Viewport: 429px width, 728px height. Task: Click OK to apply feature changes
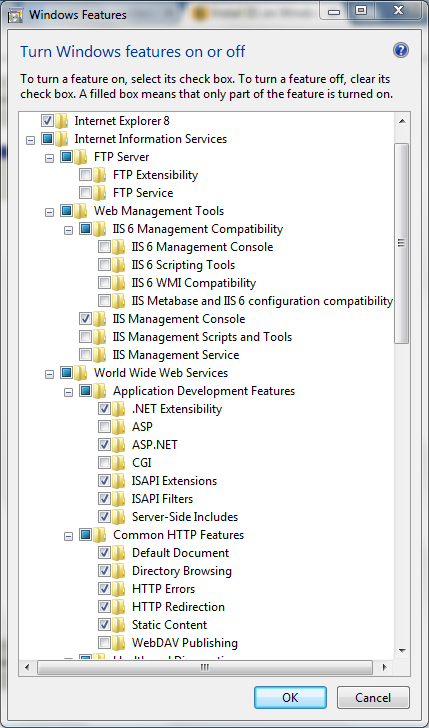(290, 697)
